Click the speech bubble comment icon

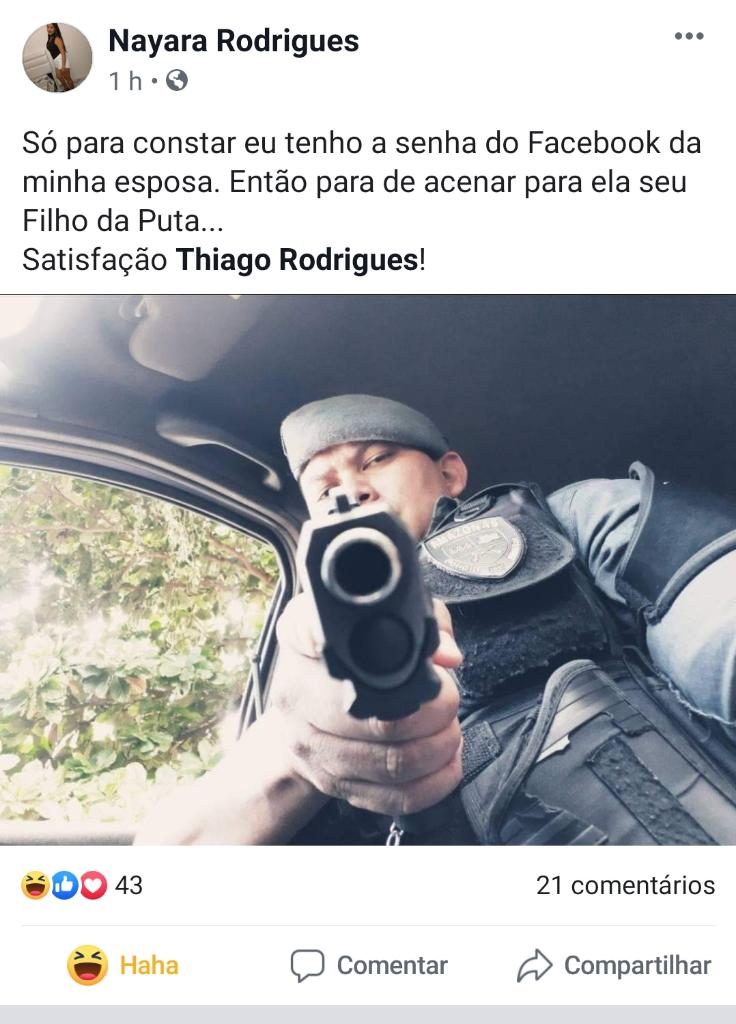[307, 966]
